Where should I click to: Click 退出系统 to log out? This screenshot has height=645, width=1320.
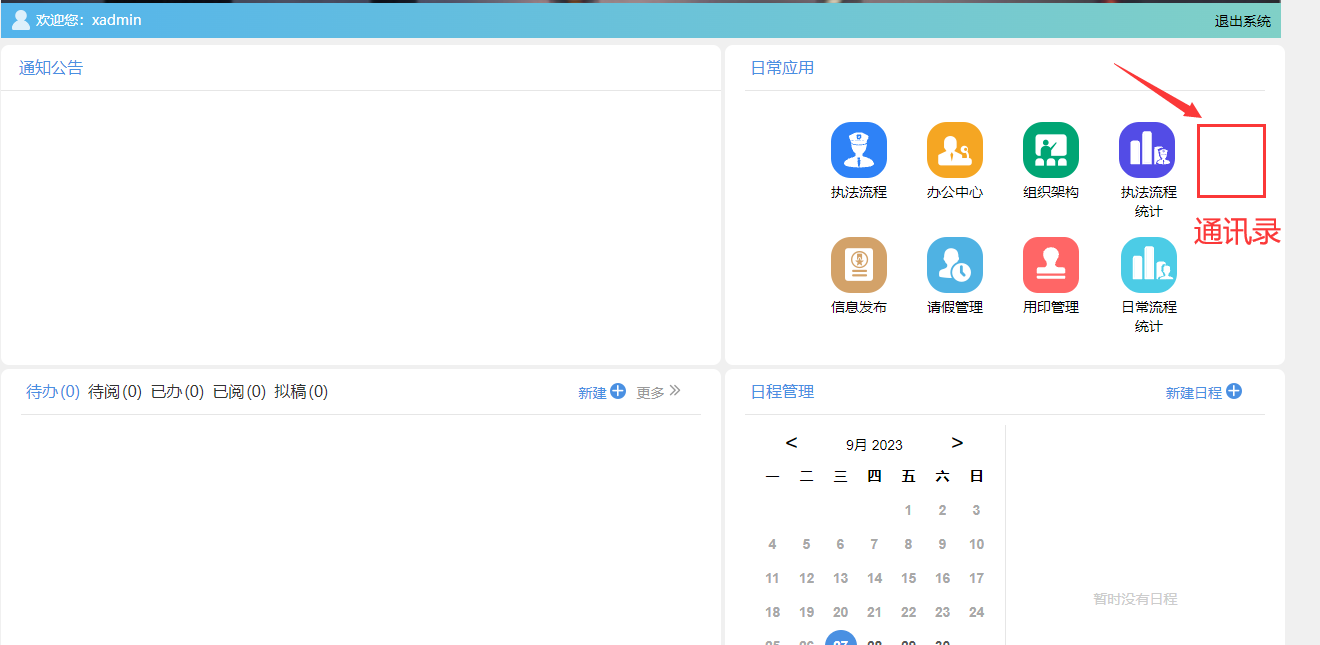tap(1242, 21)
